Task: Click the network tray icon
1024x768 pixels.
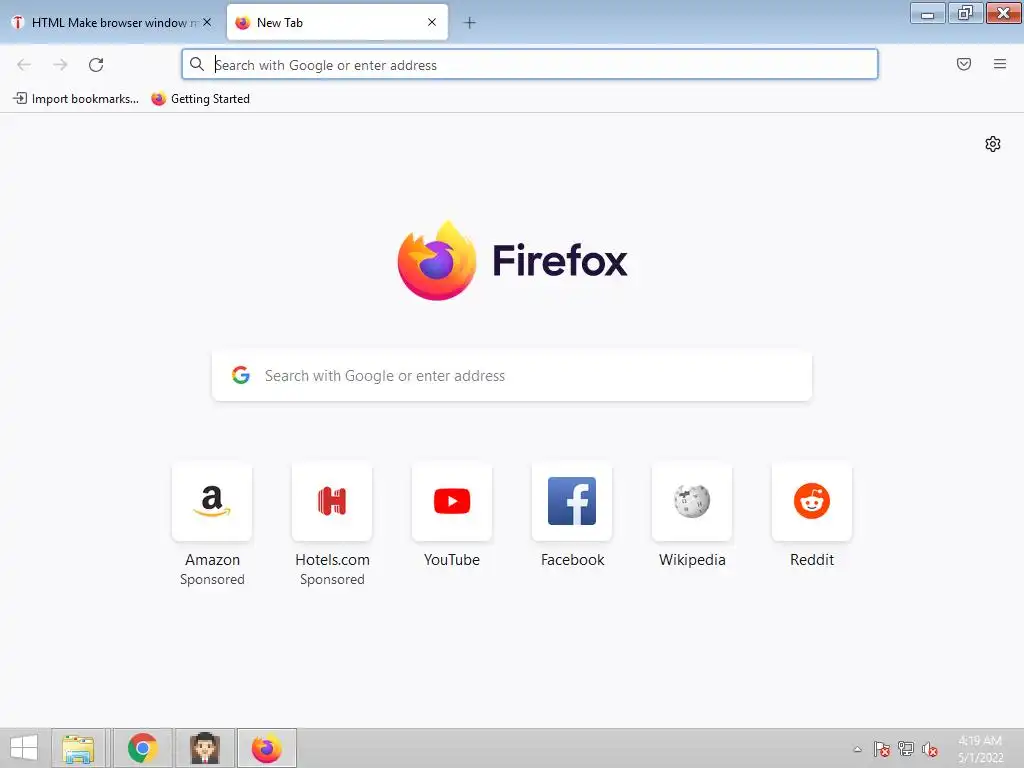Action: (906, 749)
